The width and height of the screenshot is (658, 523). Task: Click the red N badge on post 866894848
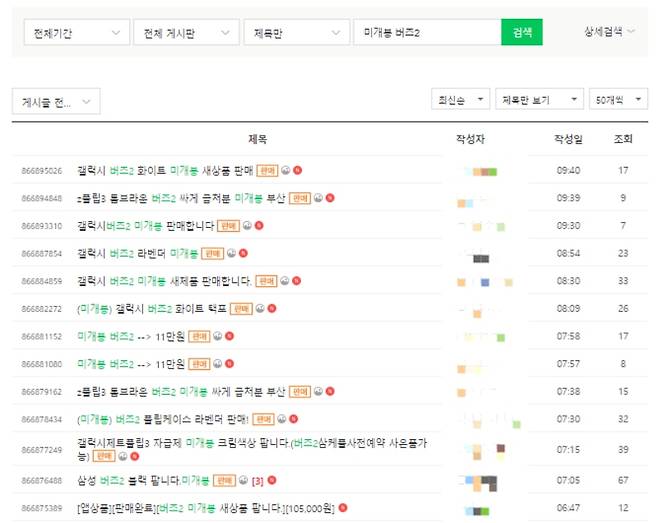point(330,198)
